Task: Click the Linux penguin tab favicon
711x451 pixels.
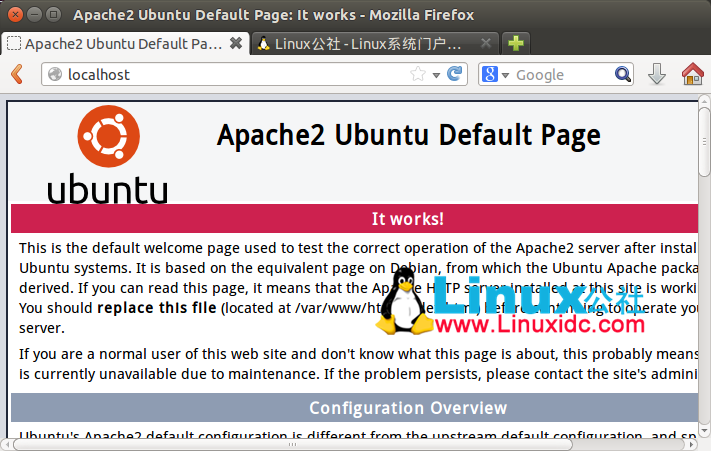Action: 263,44
